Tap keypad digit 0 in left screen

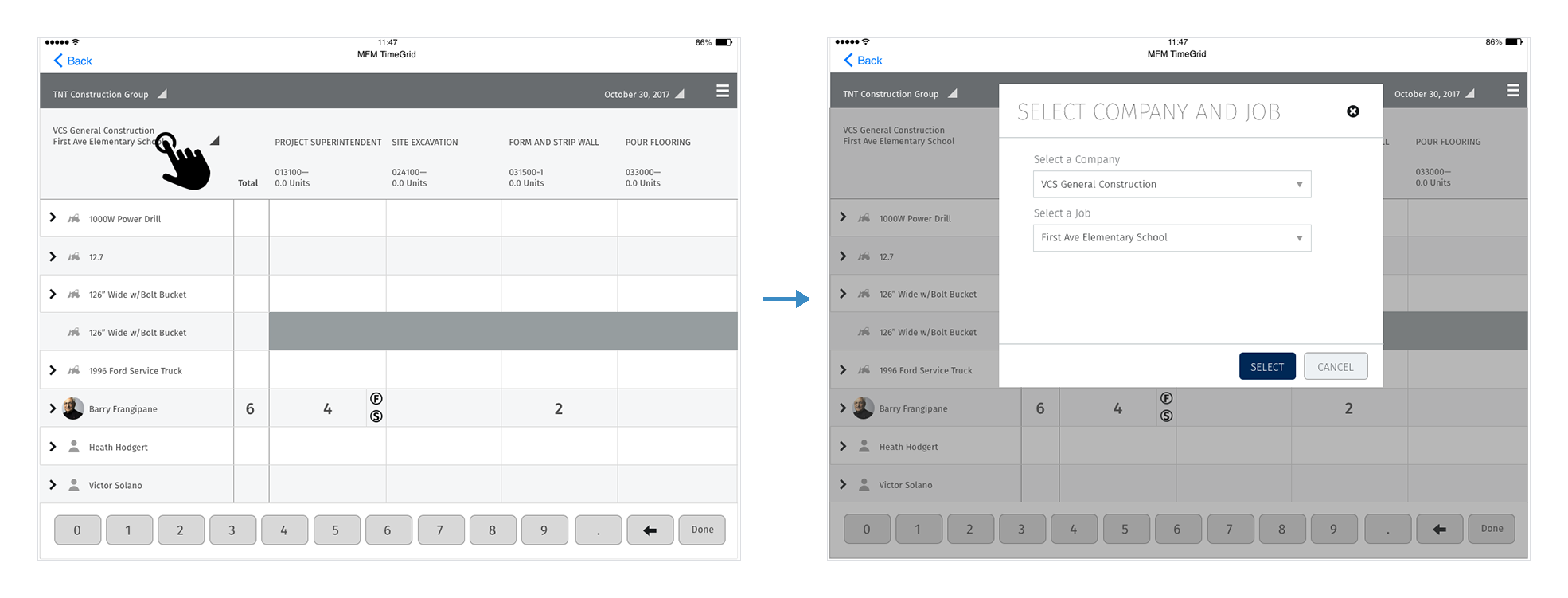click(77, 530)
